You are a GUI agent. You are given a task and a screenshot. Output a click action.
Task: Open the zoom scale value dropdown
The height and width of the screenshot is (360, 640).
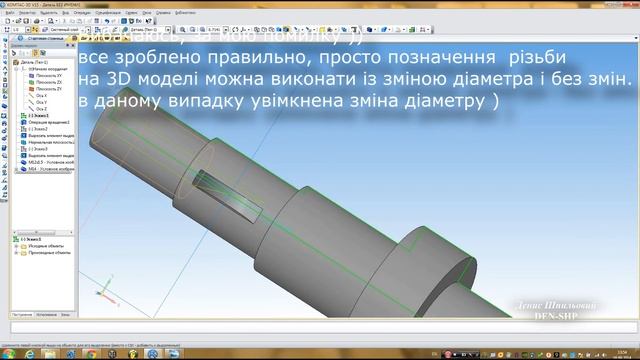point(226,30)
